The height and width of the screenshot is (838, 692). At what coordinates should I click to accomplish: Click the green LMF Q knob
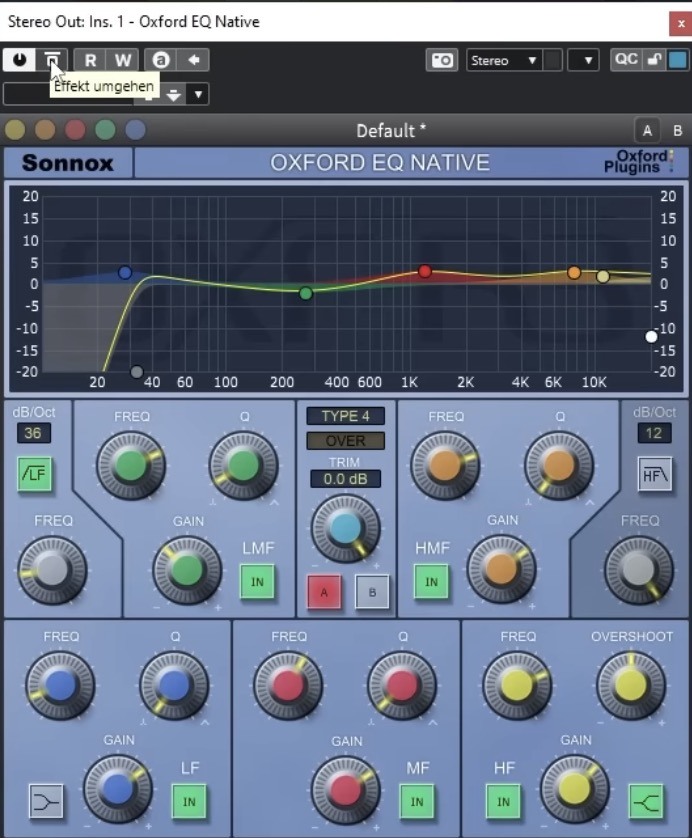pos(244,465)
